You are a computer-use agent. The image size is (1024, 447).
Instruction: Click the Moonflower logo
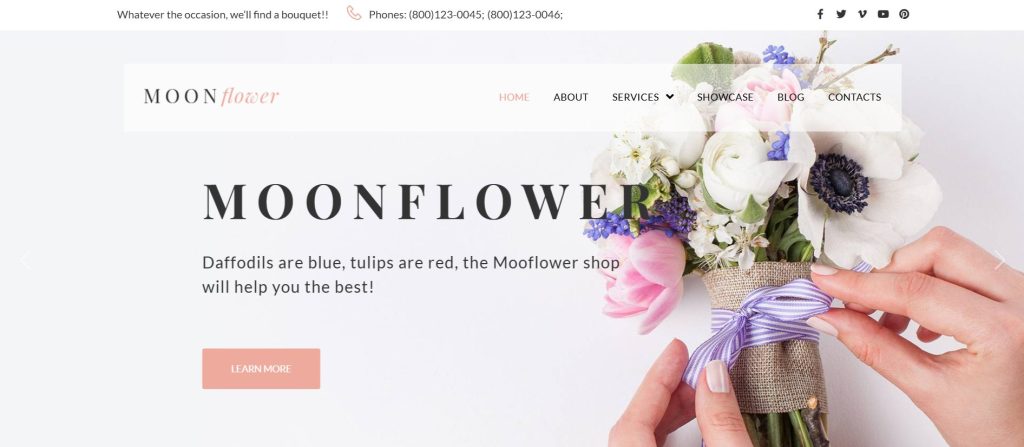coord(211,97)
